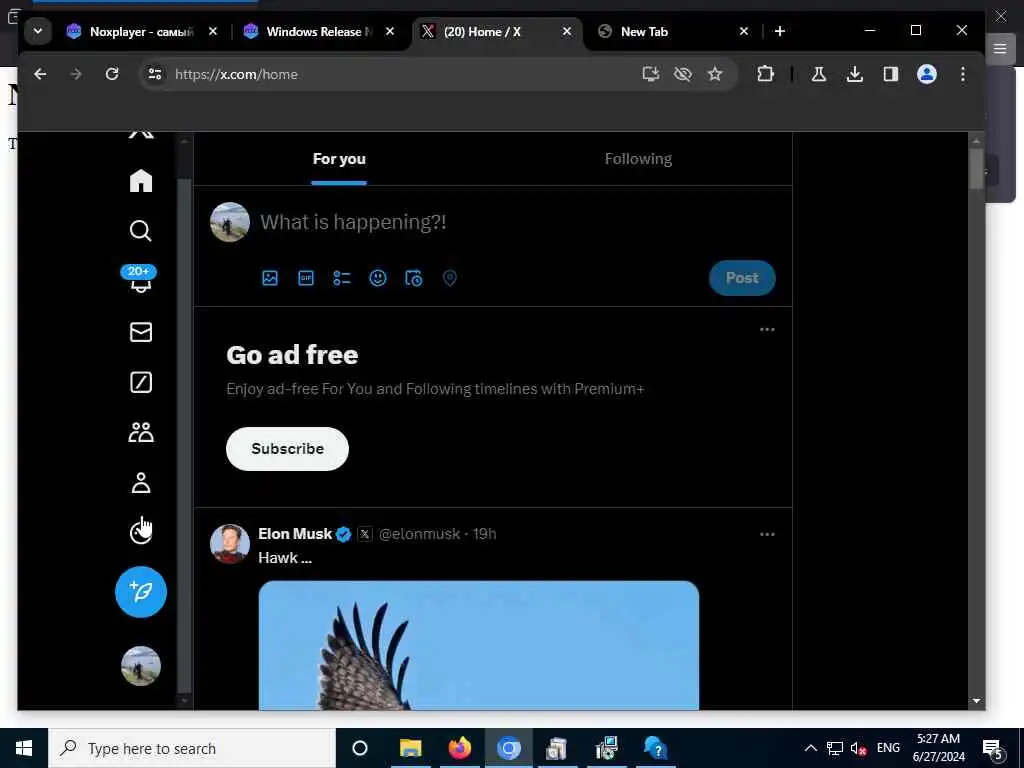Switch to the New Tab browser tab
Viewport: 1024px width, 768px height.
click(673, 31)
